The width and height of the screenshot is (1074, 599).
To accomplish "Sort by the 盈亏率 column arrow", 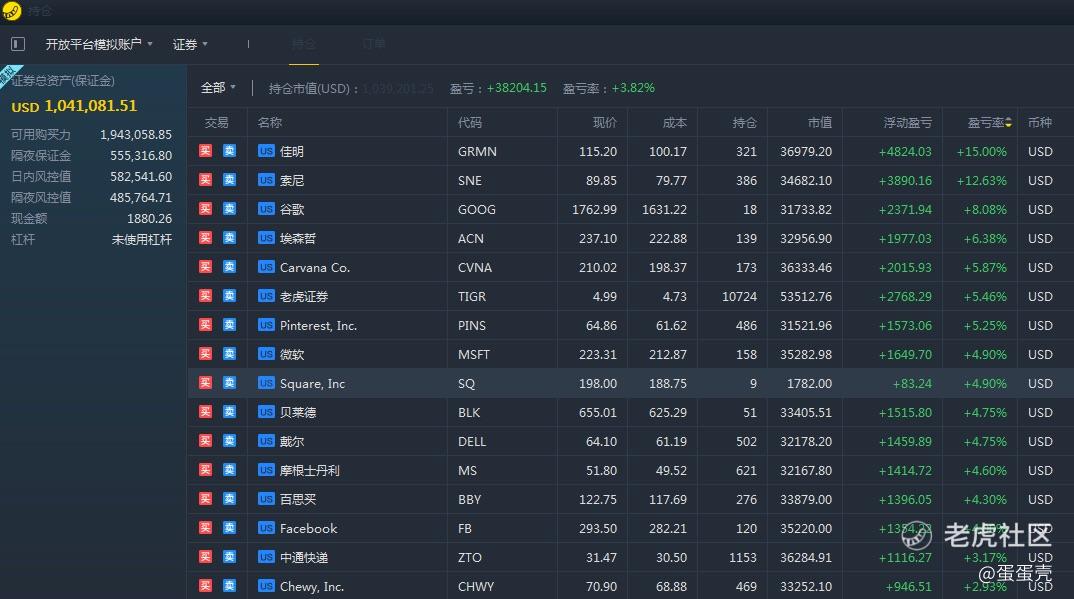I will pyautogui.click(x=1008, y=123).
